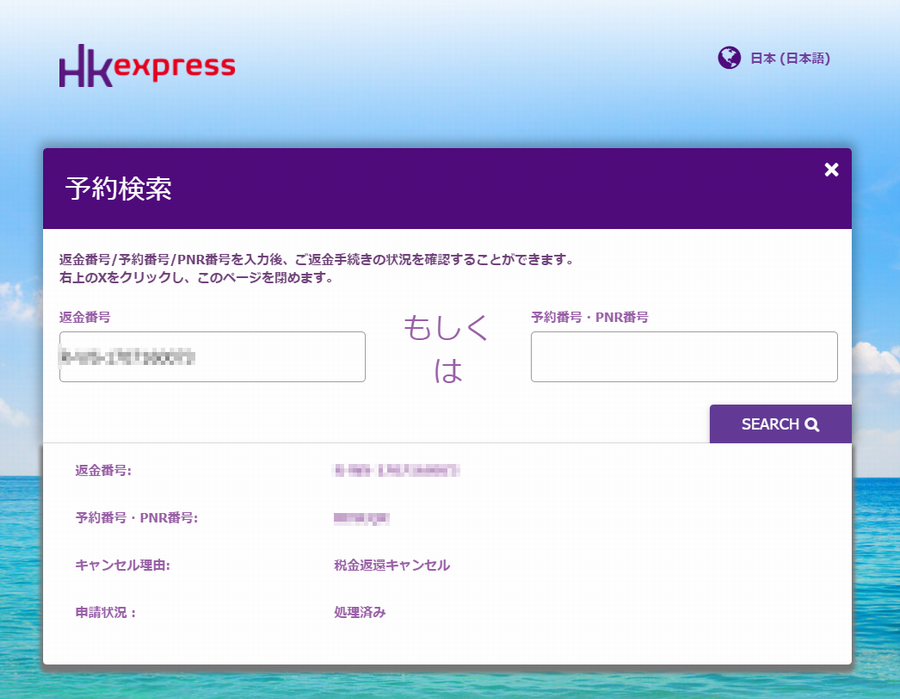Click the 返金番号 label above left field

[85, 317]
